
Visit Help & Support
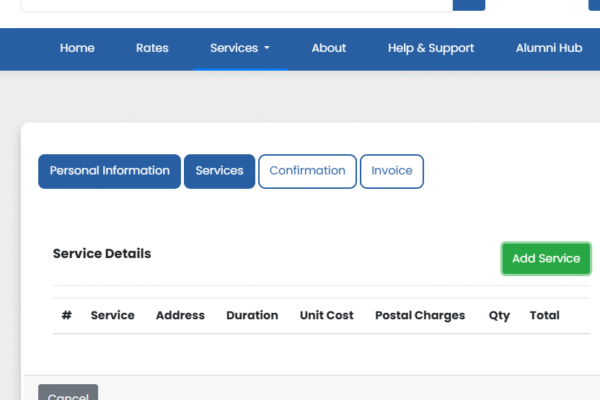click(x=431, y=48)
